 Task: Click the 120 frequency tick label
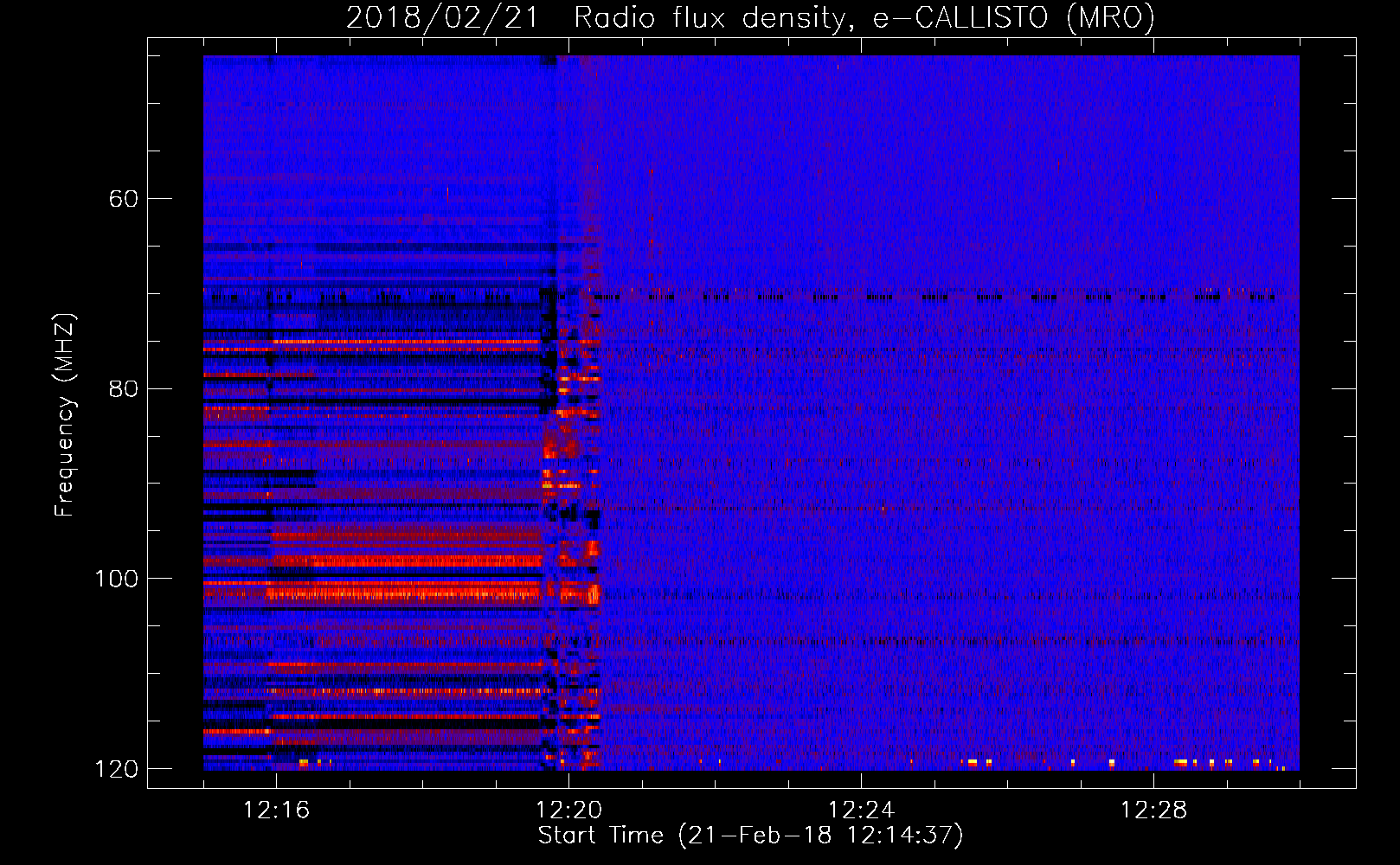pyautogui.click(x=116, y=769)
